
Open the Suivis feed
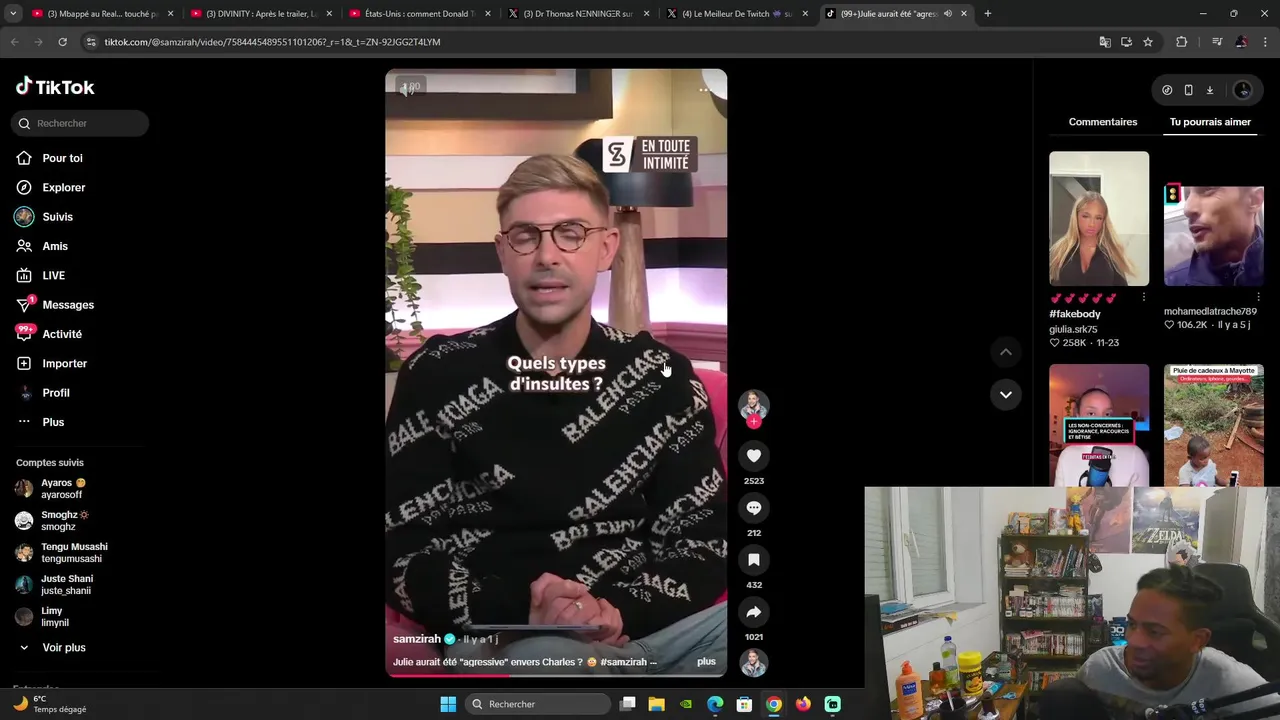click(x=57, y=217)
